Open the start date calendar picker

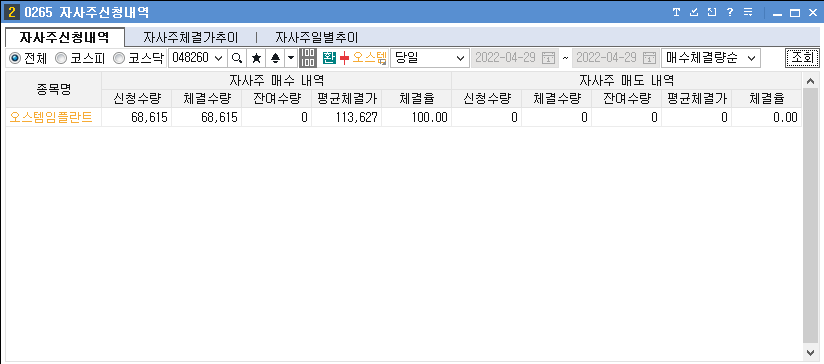click(548, 58)
